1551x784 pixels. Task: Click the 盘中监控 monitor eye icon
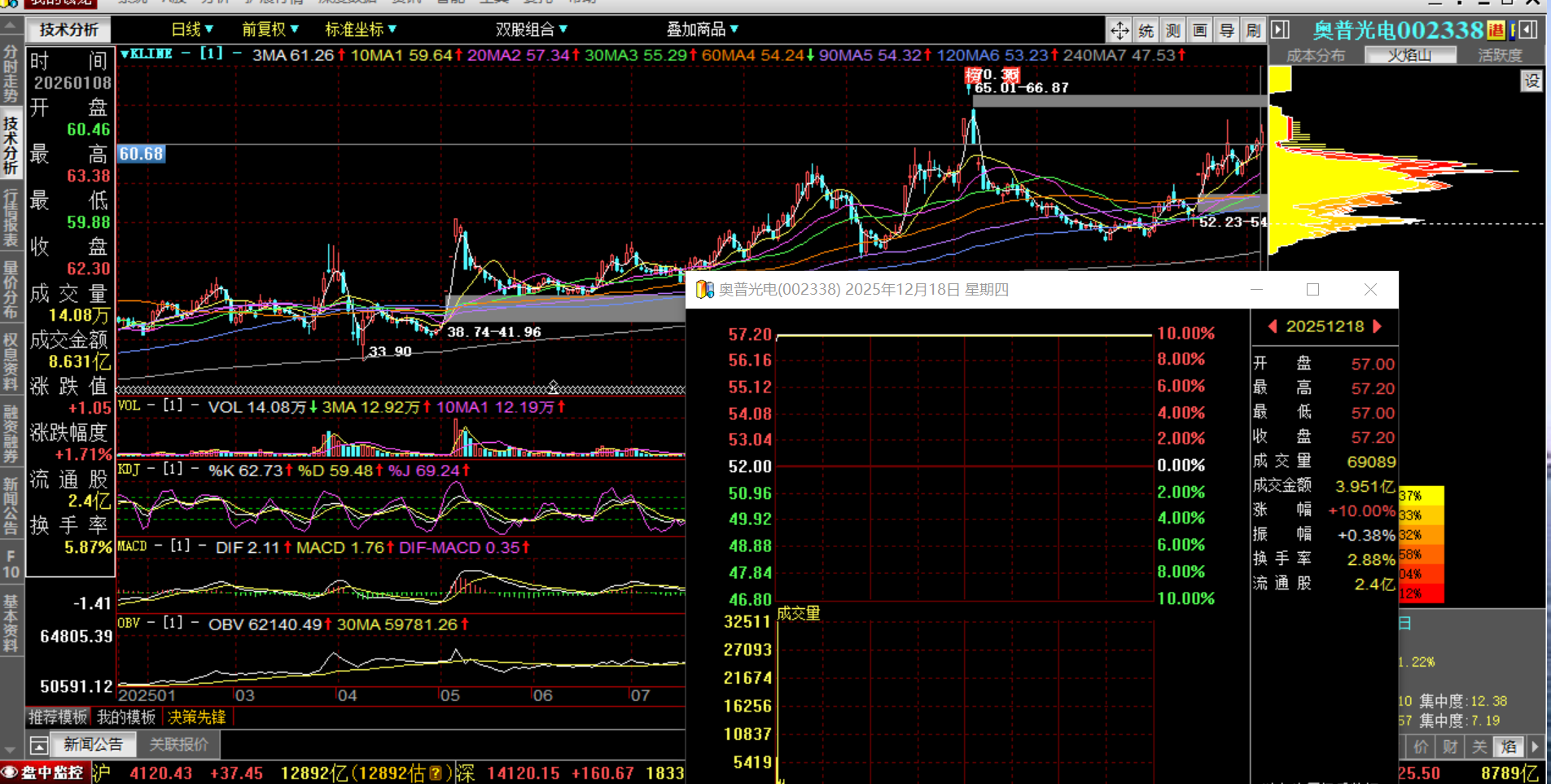tap(10, 773)
